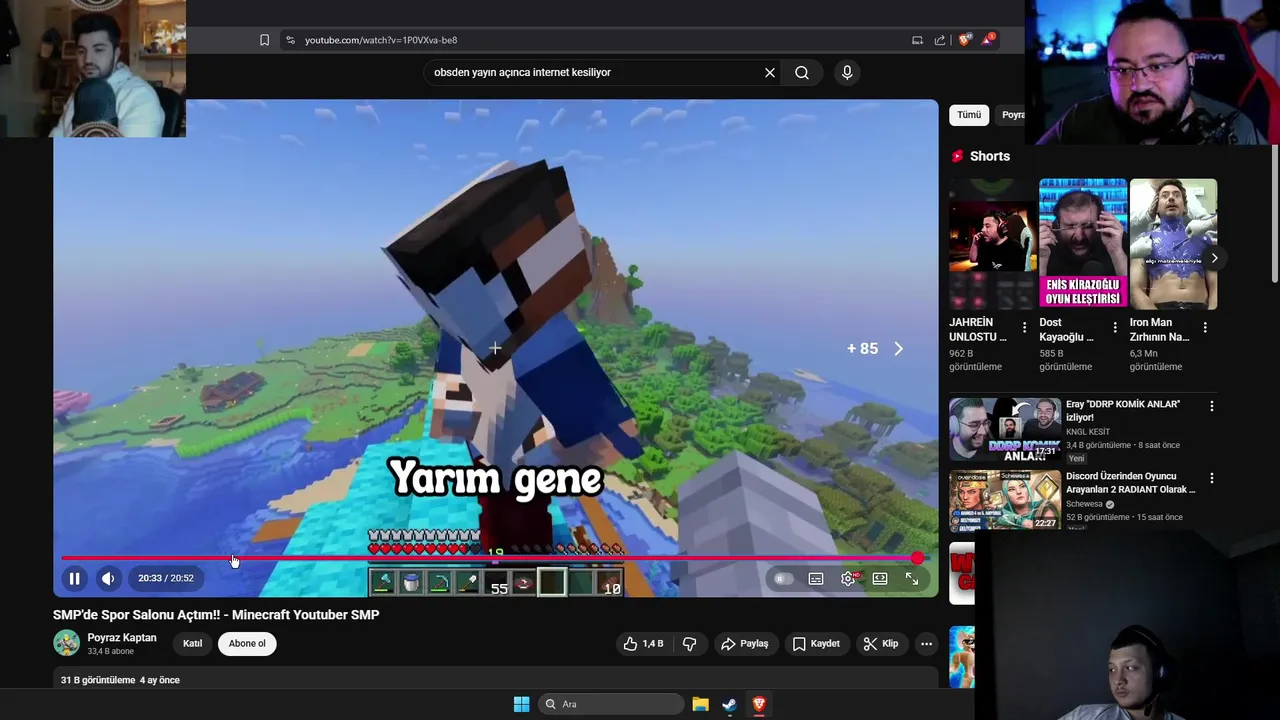The height and width of the screenshot is (720, 1280).
Task: Advance Shorts shelf with right arrow
Action: [x=1214, y=258]
